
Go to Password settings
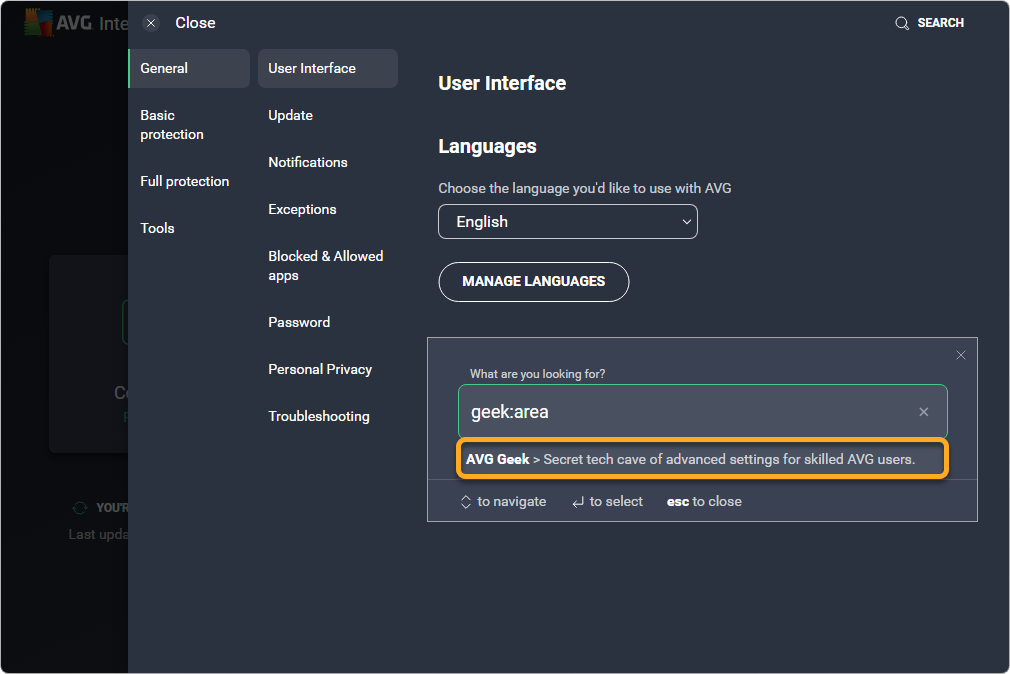click(x=299, y=322)
